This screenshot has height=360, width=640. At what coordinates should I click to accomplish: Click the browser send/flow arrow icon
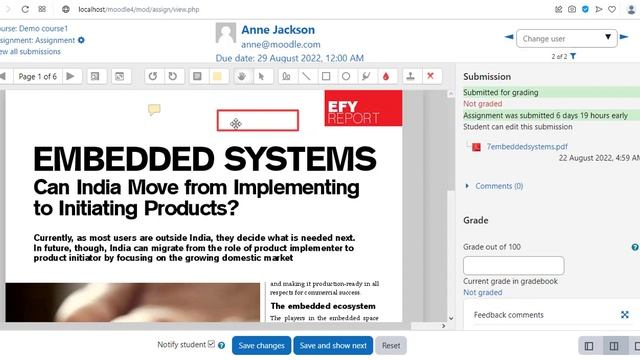(x=599, y=9)
